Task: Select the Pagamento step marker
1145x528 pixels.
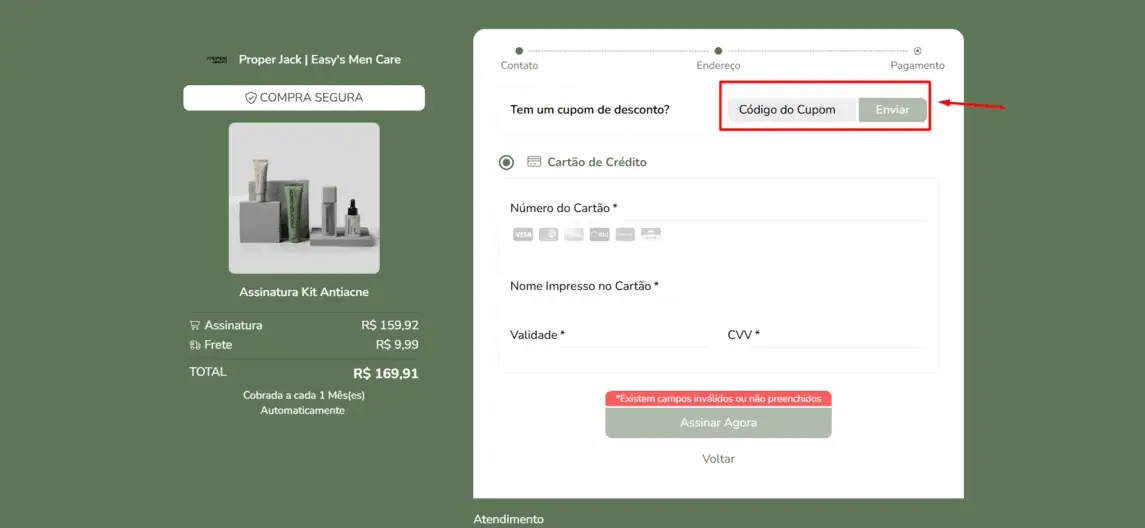Action: pos(918,51)
